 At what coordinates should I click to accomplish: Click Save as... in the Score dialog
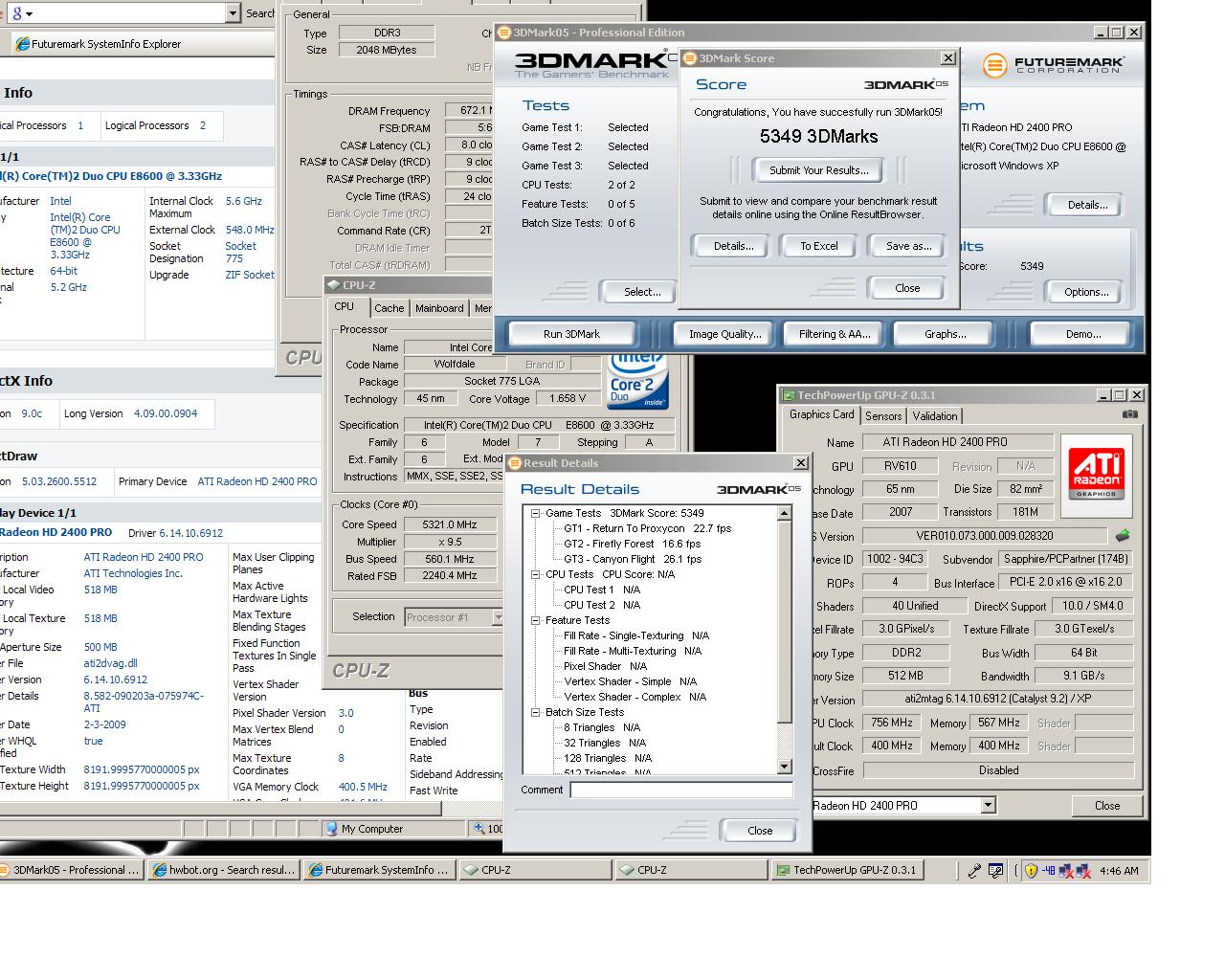click(908, 246)
